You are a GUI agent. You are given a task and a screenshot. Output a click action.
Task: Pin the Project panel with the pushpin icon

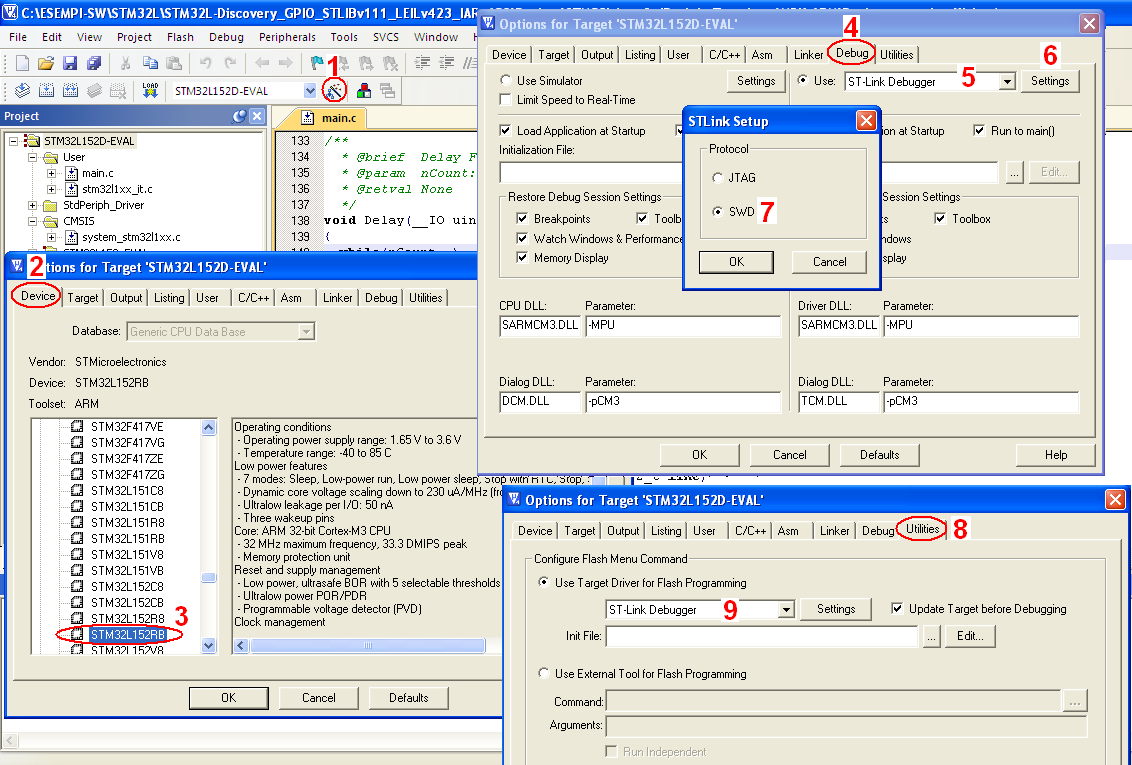[240, 116]
